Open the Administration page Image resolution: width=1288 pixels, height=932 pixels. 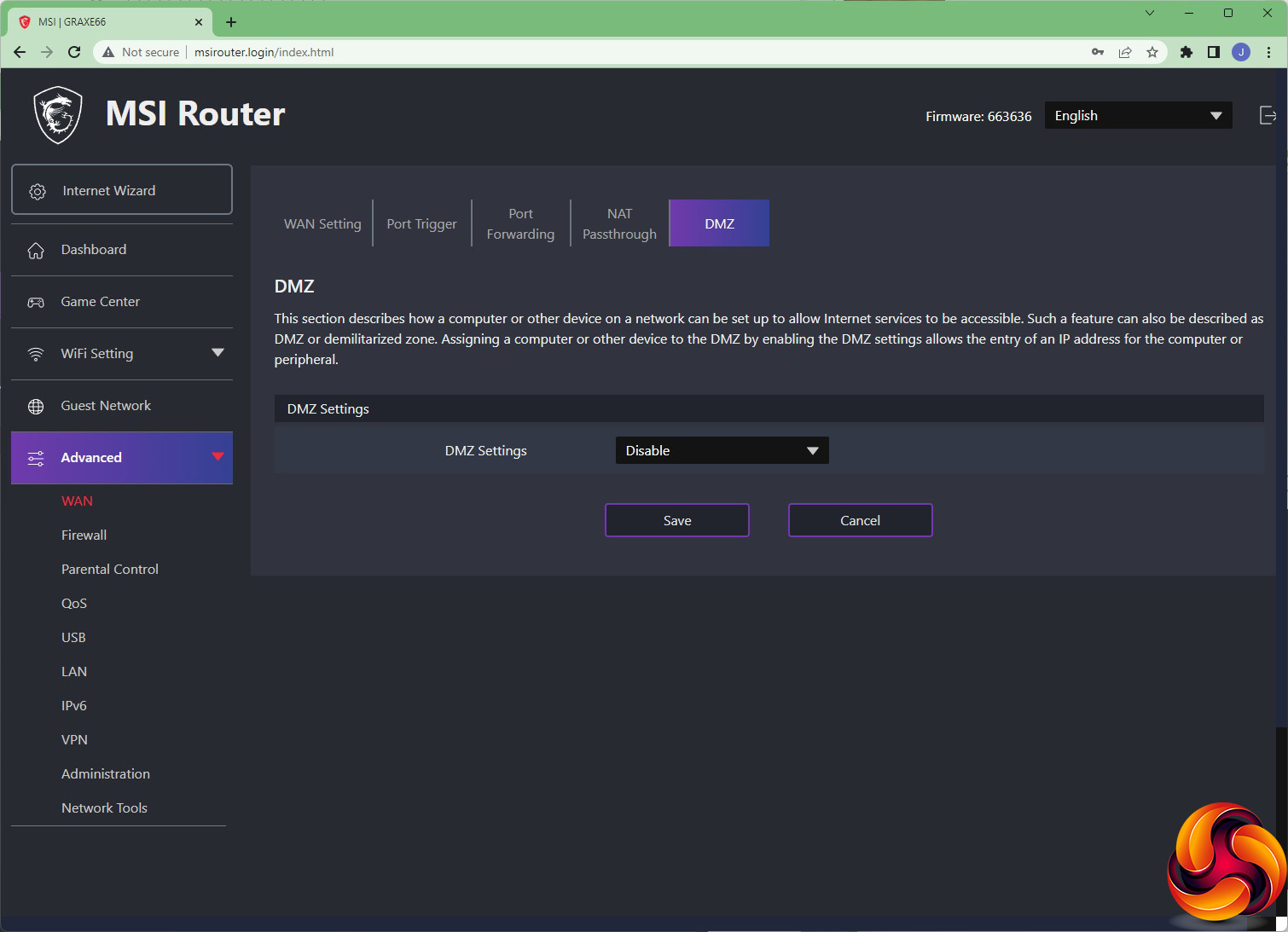tap(106, 774)
